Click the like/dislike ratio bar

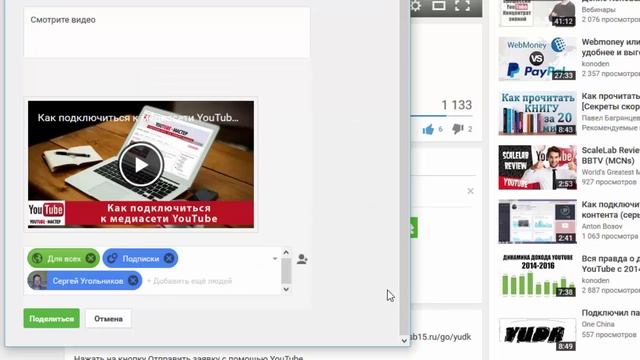pos(441,116)
